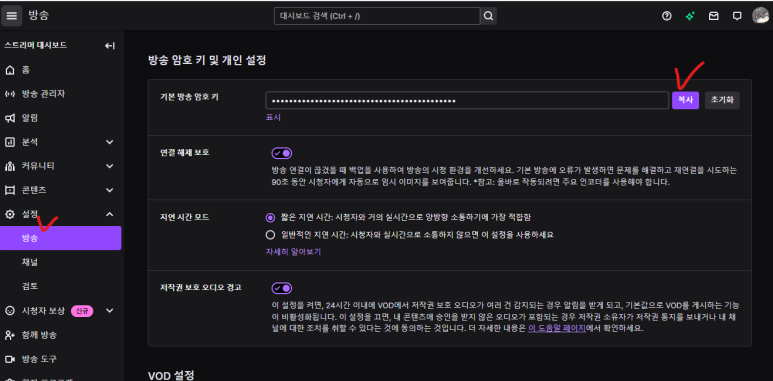Click the 스트리머 대시보드 title text
Viewport: 773px width, 381px height.
coord(35,45)
